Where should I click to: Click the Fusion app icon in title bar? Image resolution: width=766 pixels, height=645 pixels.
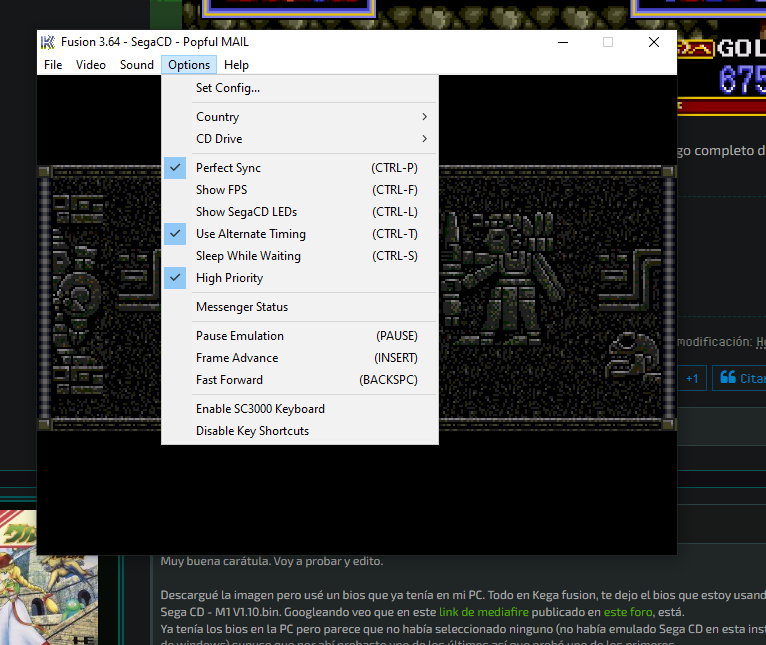47,43
